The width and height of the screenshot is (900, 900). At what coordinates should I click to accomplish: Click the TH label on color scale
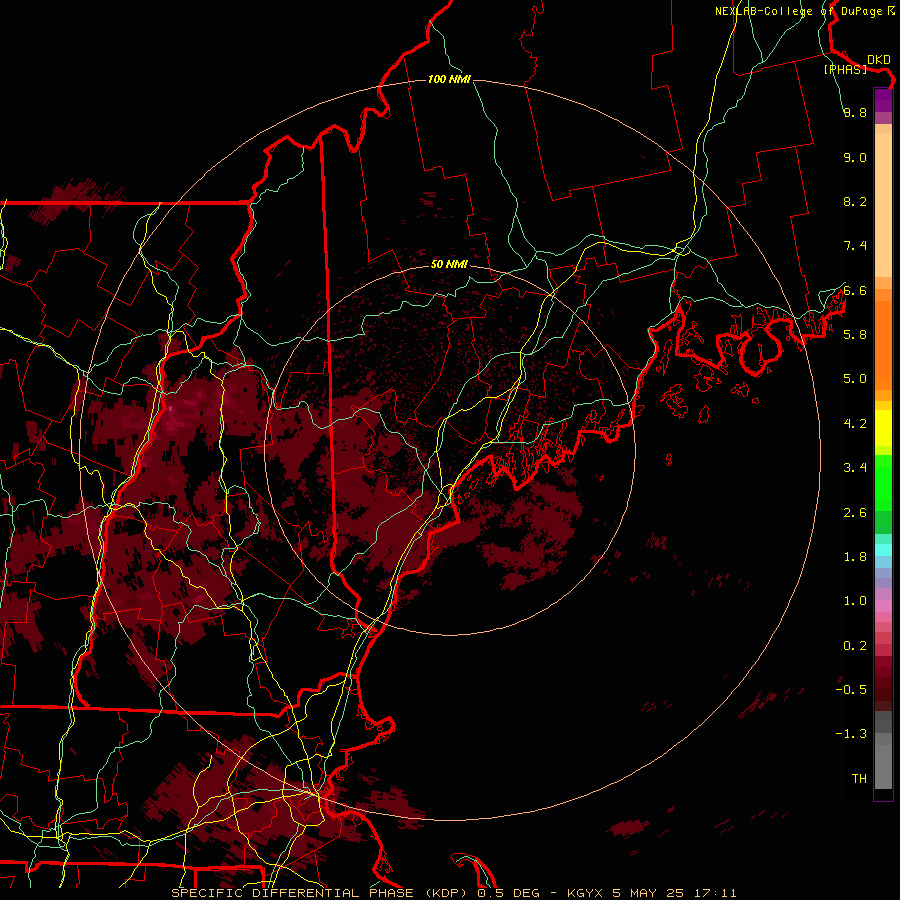(x=859, y=779)
